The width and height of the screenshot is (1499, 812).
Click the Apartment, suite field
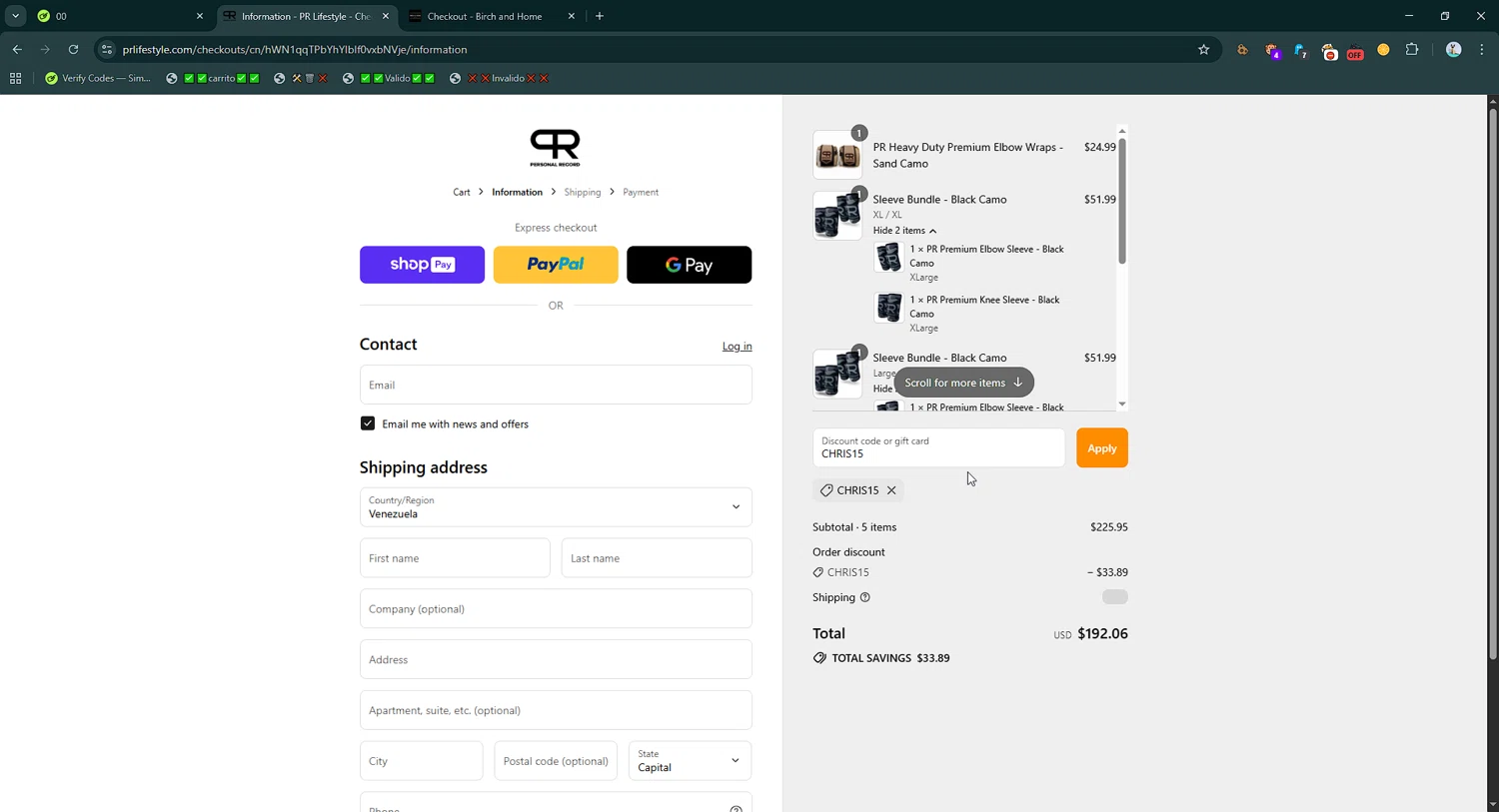point(556,710)
